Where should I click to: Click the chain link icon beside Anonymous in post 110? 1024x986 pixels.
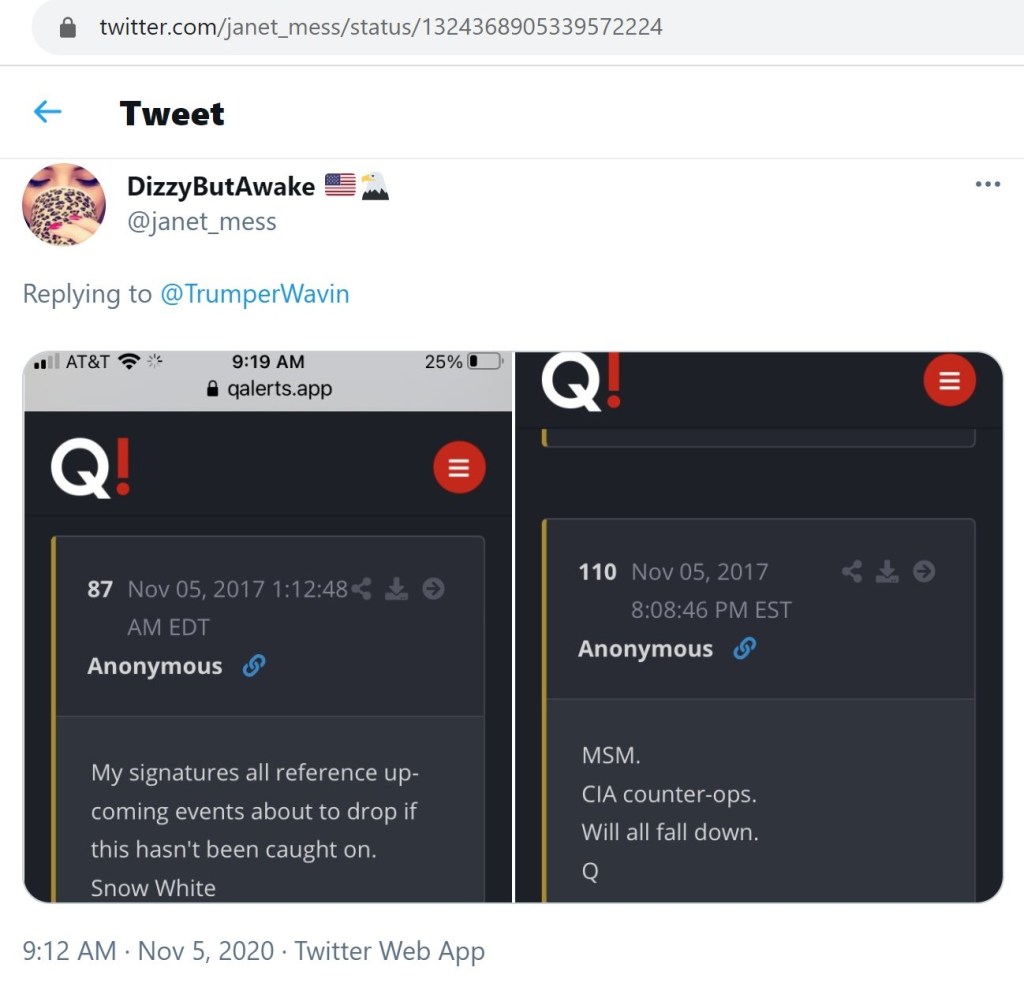click(744, 649)
